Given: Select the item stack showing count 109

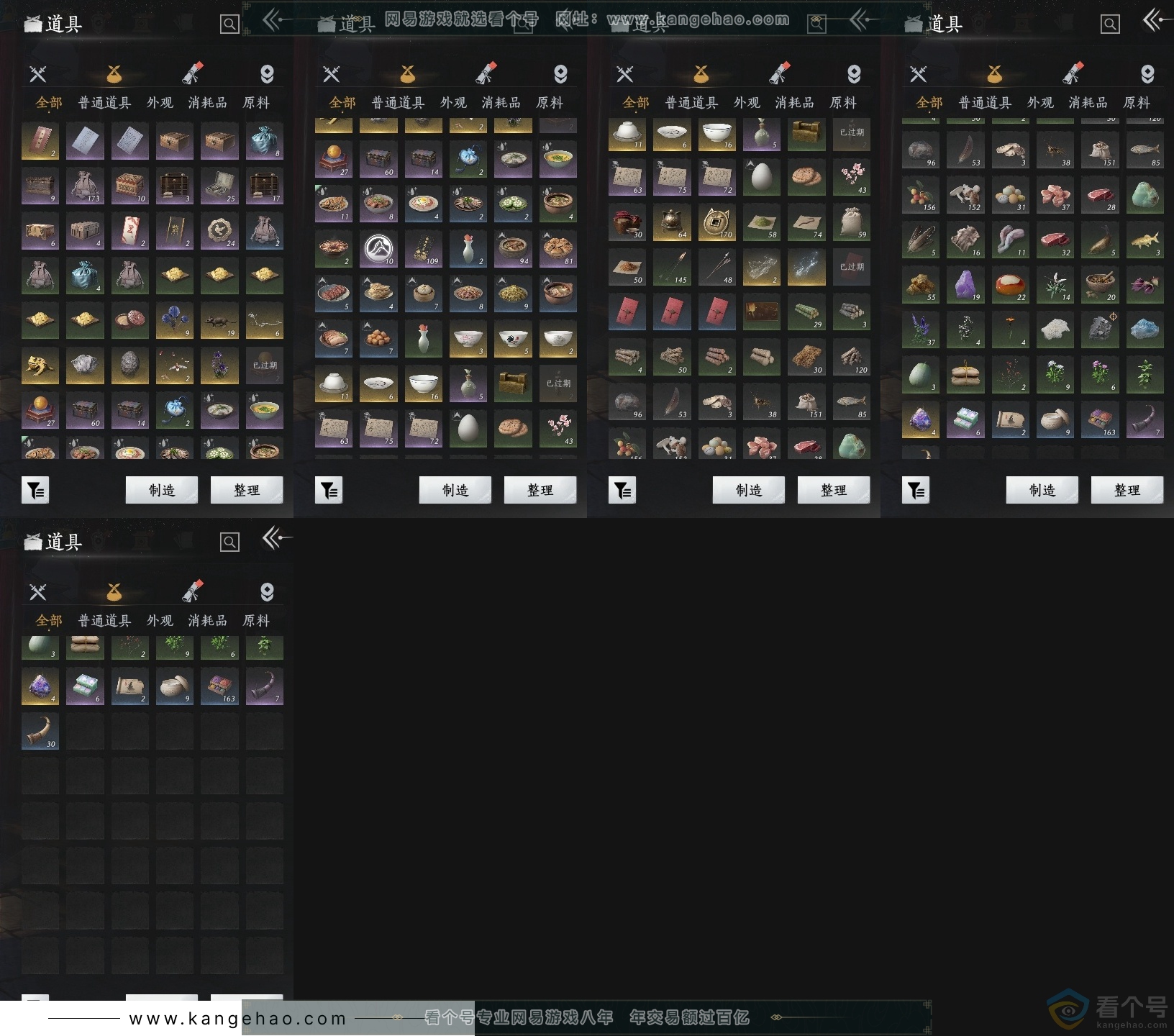Looking at the screenshot, I should click(424, 249).
